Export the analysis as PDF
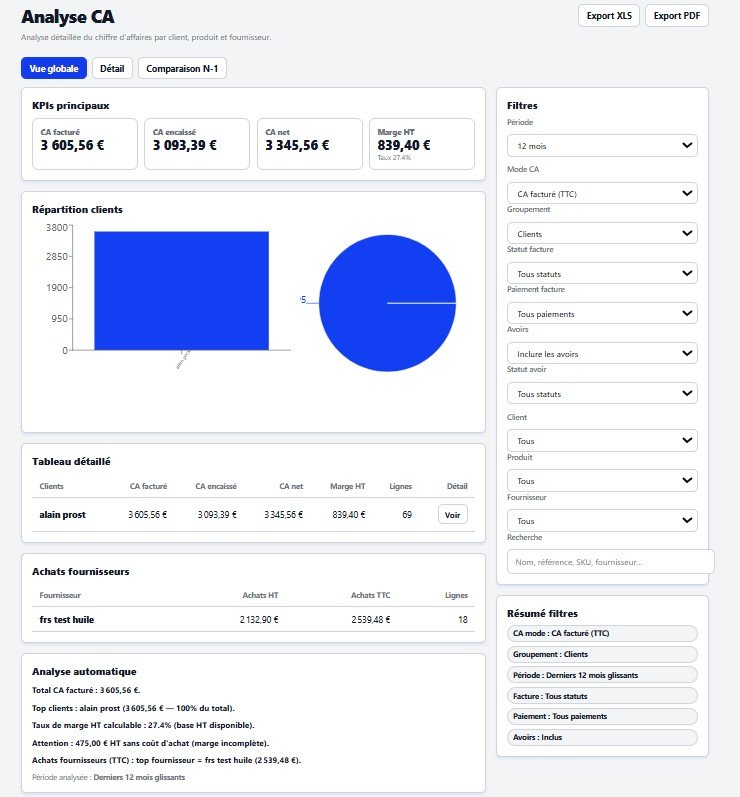Screen dimensions: 740x797 click(x=676, y=16)
